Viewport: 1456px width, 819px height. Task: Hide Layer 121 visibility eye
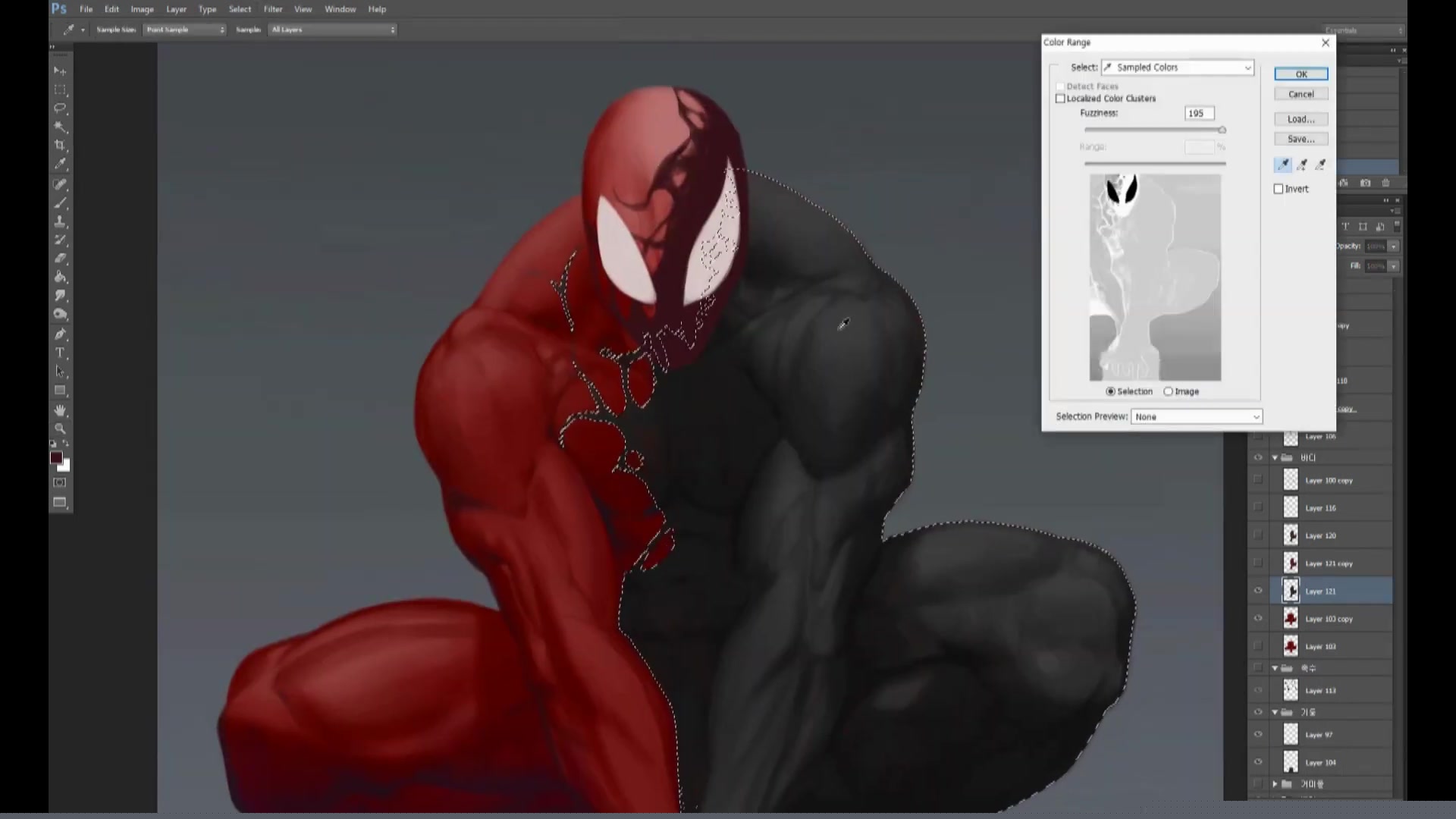coord(1258,591)
